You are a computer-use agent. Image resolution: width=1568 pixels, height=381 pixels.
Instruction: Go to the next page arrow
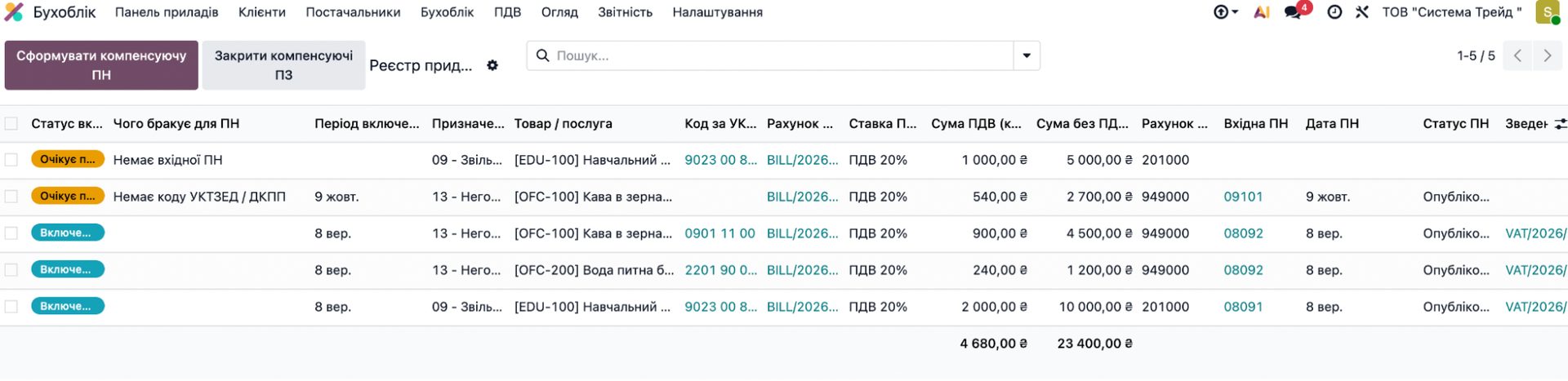click(x=1548, y=55)
